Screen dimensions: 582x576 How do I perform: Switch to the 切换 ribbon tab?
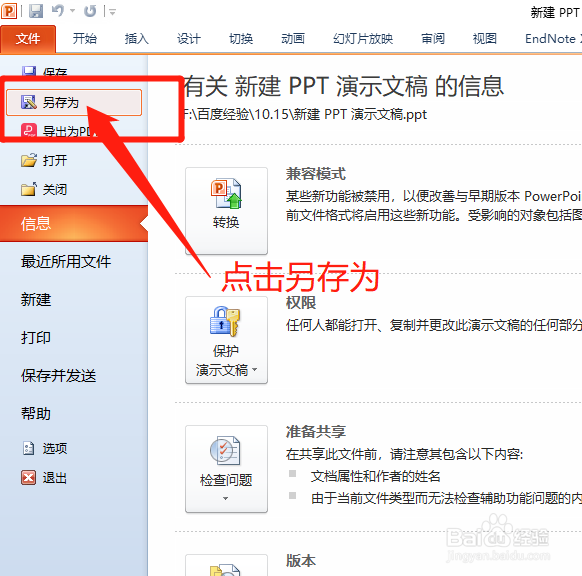pyautogui.click(x=241, y=39)
